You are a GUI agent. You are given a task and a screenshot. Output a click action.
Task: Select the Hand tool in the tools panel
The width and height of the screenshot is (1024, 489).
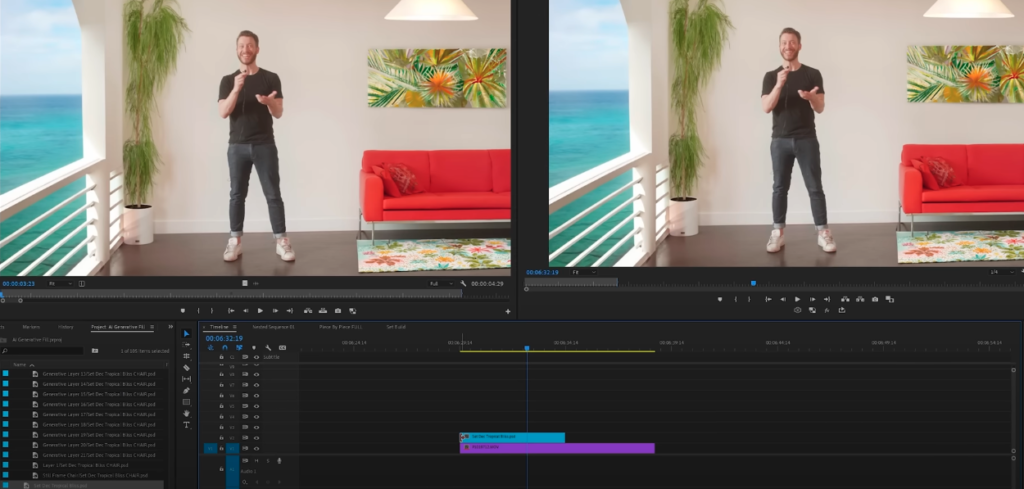tap(186, 413)
